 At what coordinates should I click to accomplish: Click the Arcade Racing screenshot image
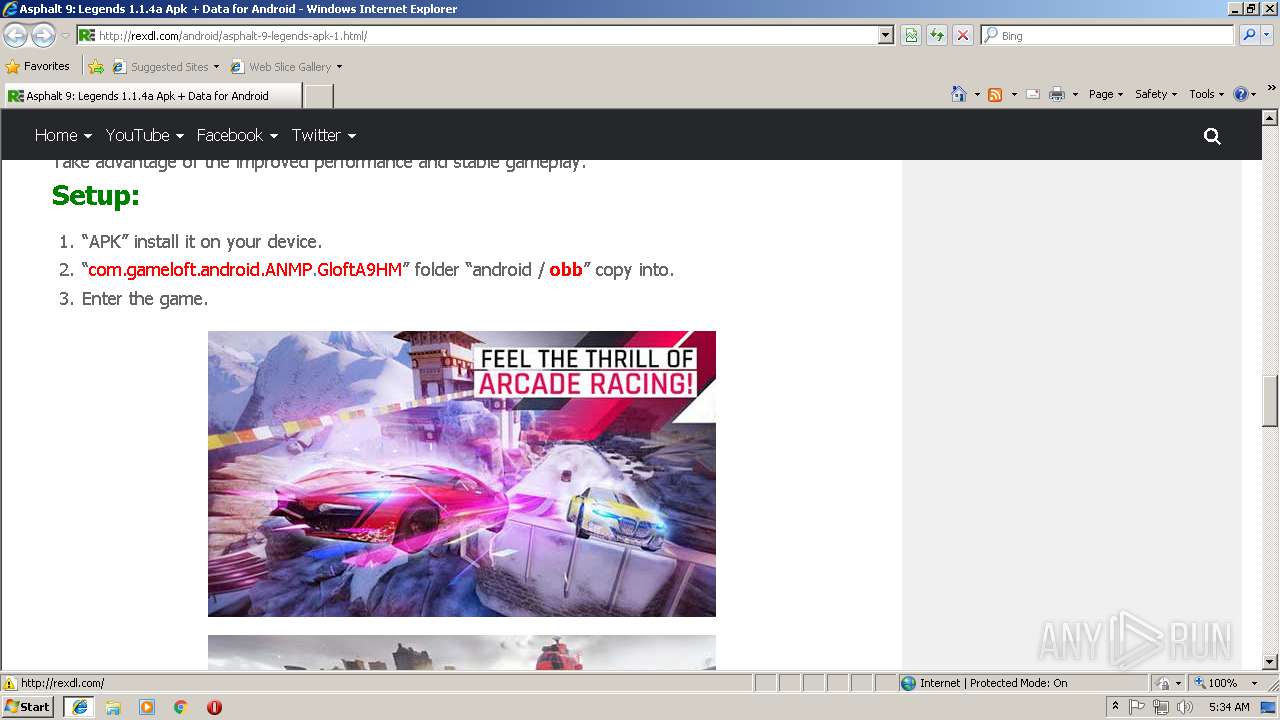click(x=462, y=474)
